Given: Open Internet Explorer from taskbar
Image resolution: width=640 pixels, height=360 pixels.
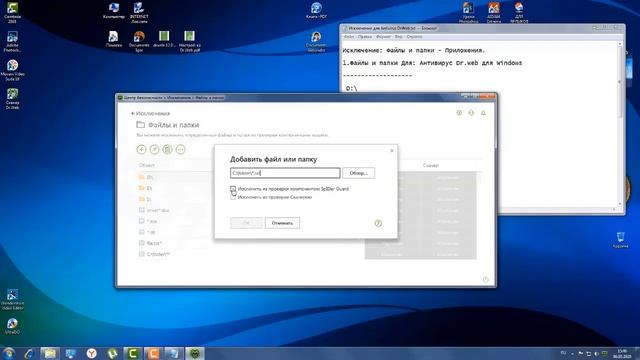Looking at the screenshot, I should pos(29,353).
